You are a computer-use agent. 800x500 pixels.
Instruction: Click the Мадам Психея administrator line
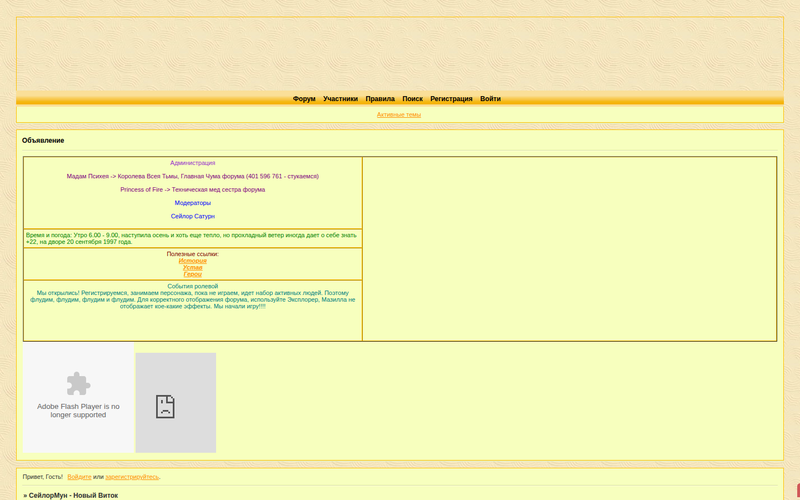click(x=192, y=176)
